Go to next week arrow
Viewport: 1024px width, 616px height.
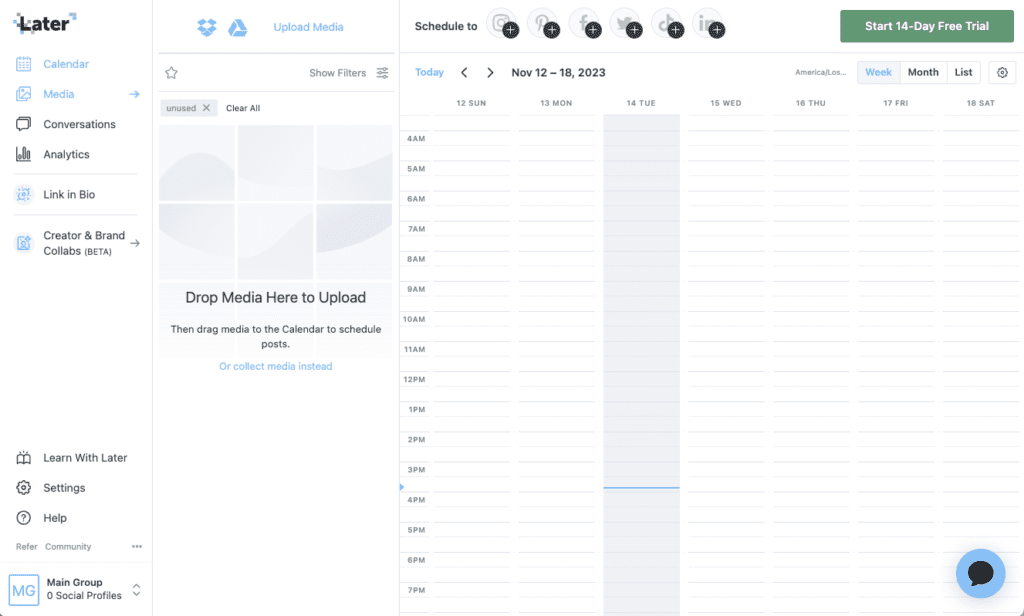point(490,73)
